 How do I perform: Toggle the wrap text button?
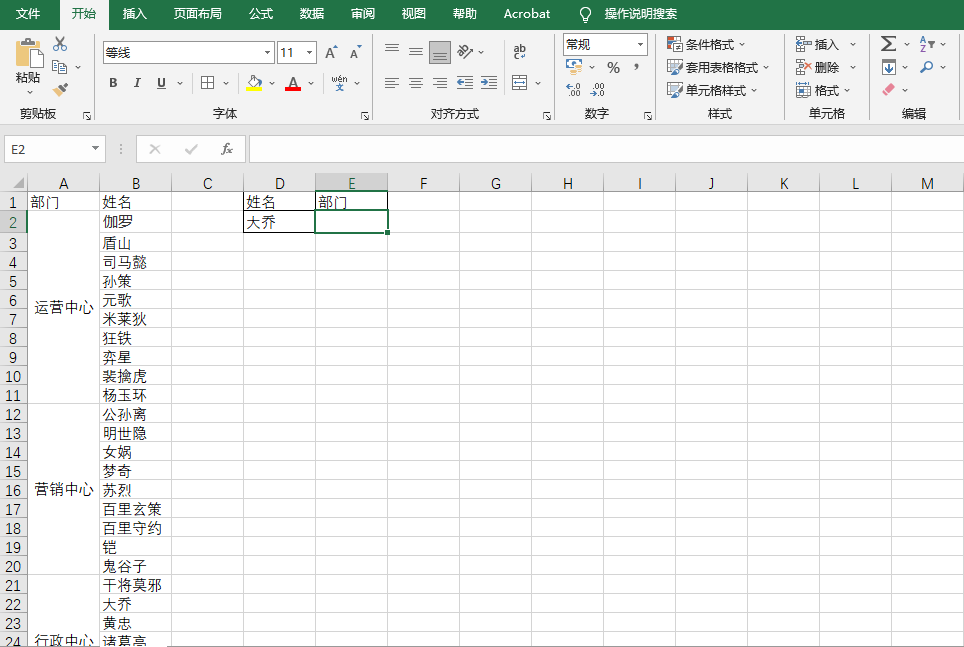pyautogui.click(x=519, y=52)
